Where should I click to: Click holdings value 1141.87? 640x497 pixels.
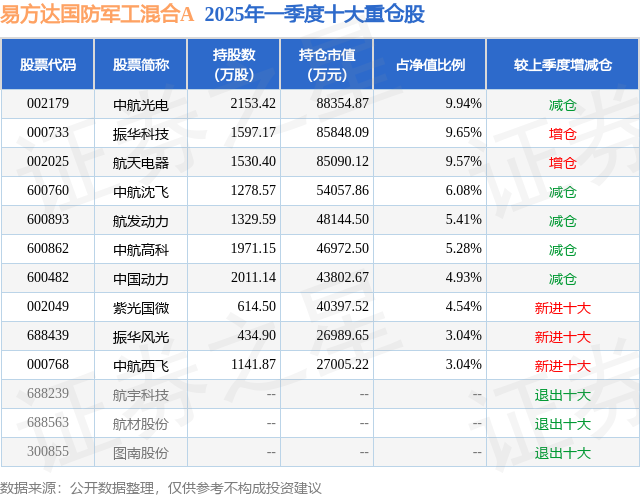tap(253, 364)
